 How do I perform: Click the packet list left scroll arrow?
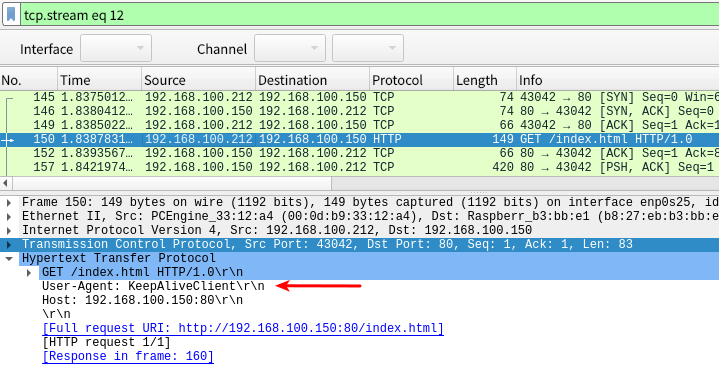coord(6,183)
